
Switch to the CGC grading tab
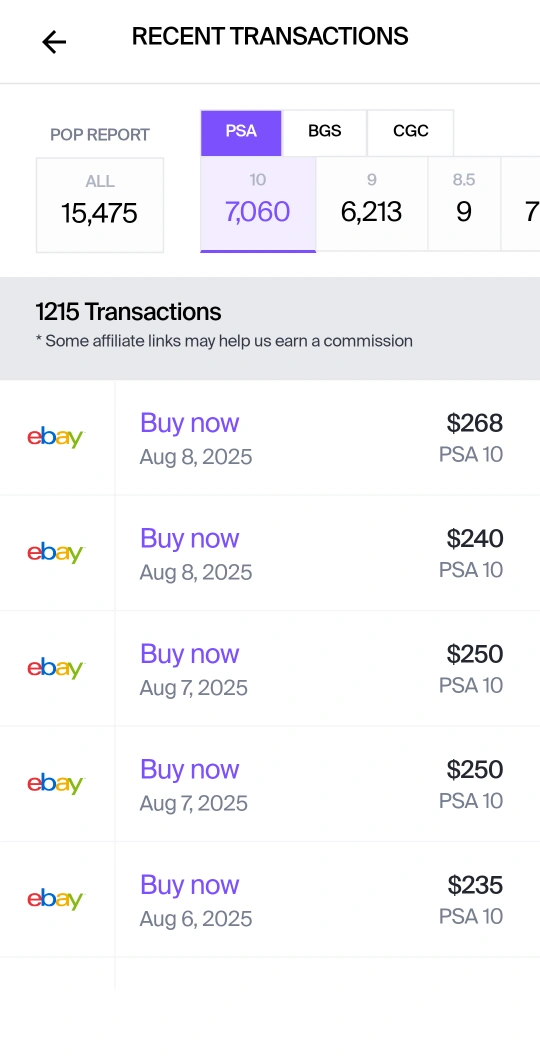tap(411, 133)
